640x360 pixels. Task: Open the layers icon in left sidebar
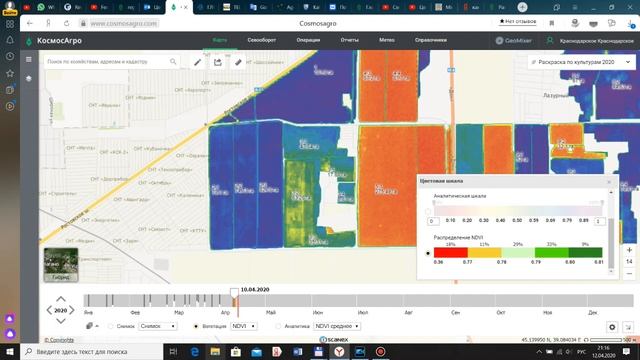[29, 78]
